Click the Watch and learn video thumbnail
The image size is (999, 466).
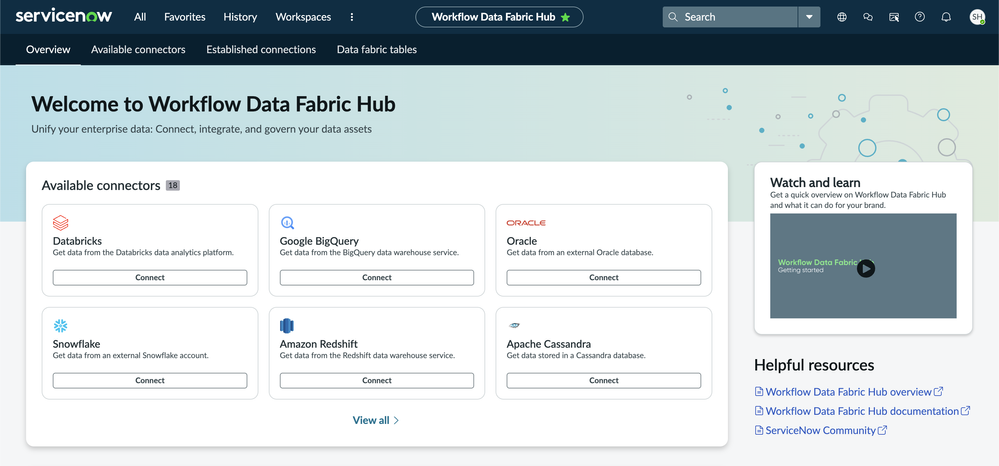pyautogui.click(x=863, y=266)
